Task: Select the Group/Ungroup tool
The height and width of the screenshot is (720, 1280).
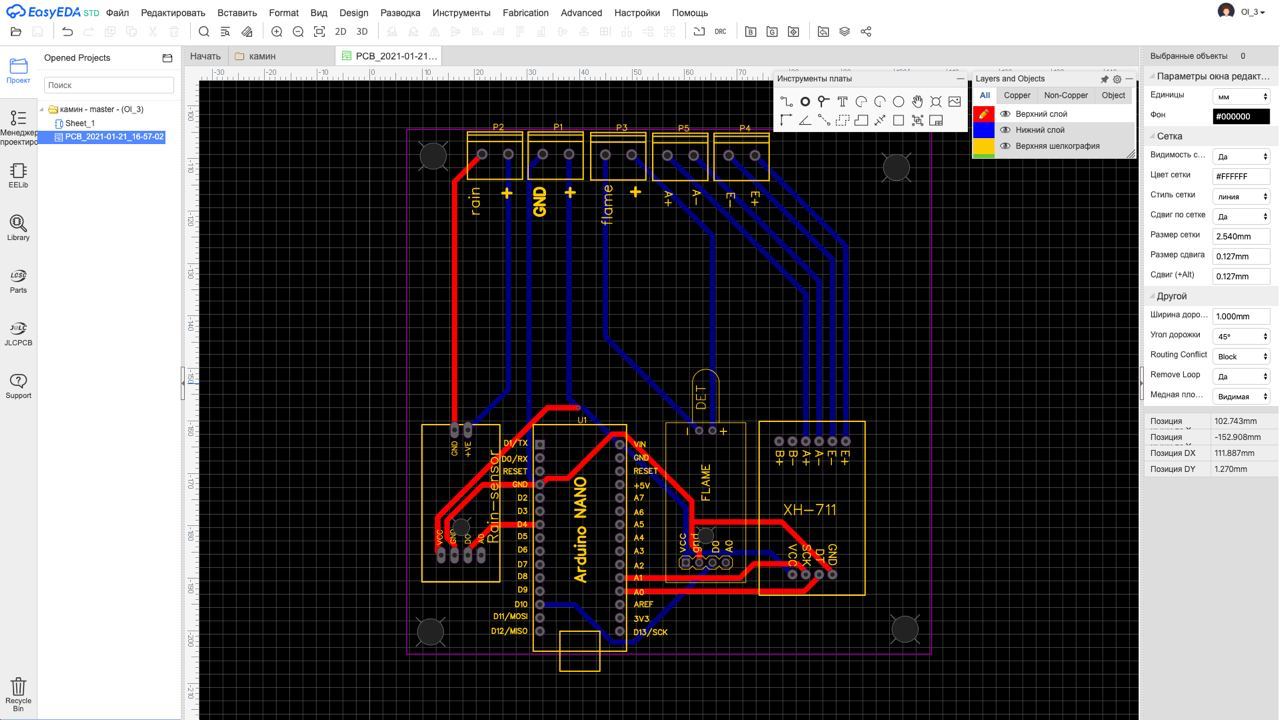Action: point(917,120)
